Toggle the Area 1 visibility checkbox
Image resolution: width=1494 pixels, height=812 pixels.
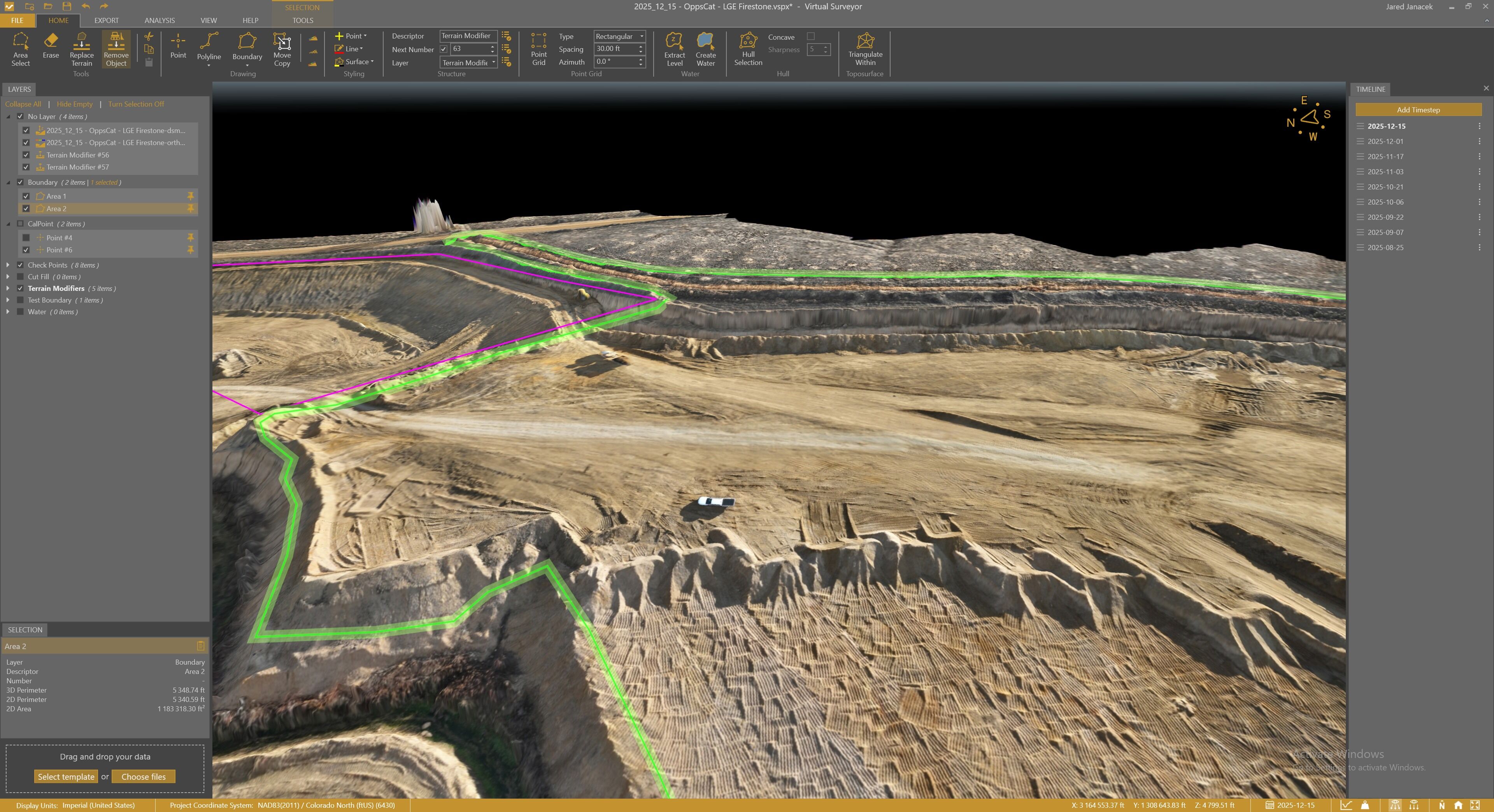click(x=26, y=196)
